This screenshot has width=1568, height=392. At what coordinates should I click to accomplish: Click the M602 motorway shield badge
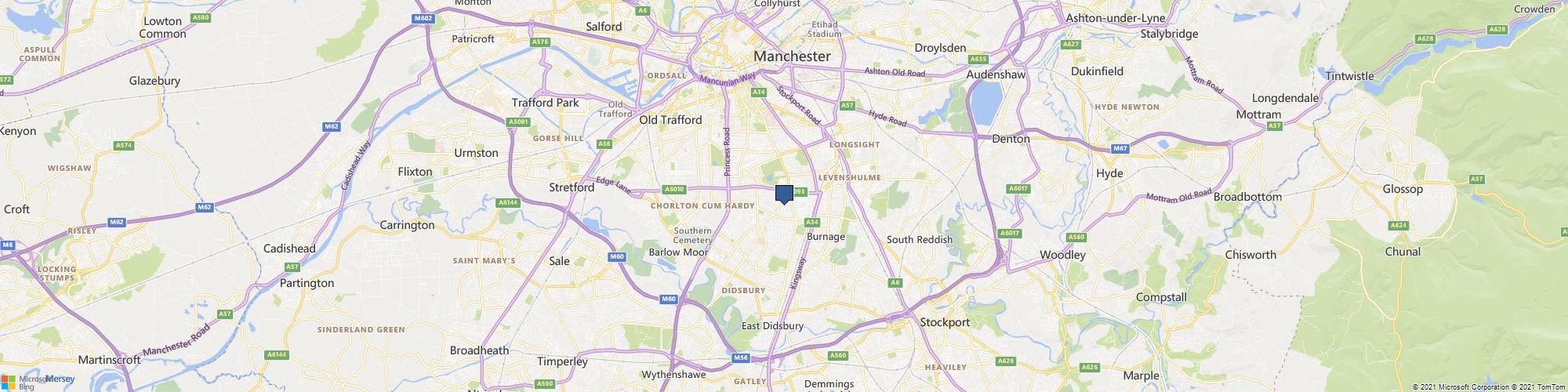[x=423, y=18]
